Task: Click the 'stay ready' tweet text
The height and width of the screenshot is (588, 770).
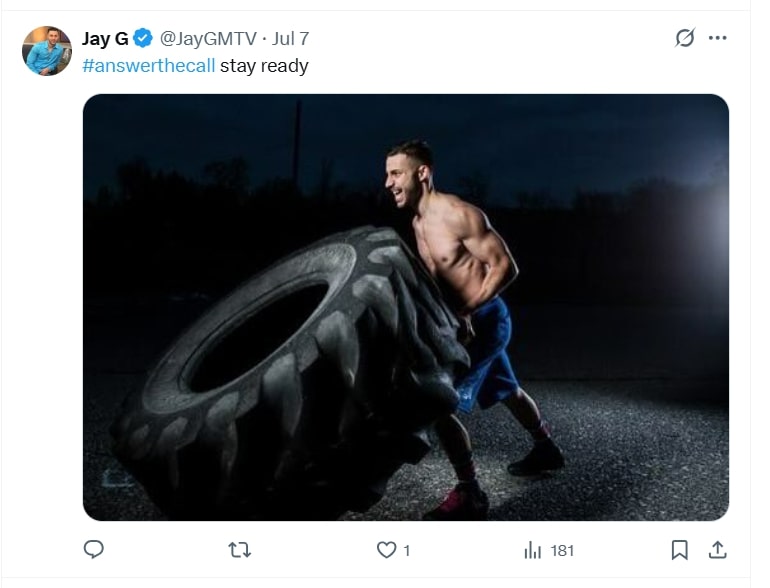Action: 264,66
